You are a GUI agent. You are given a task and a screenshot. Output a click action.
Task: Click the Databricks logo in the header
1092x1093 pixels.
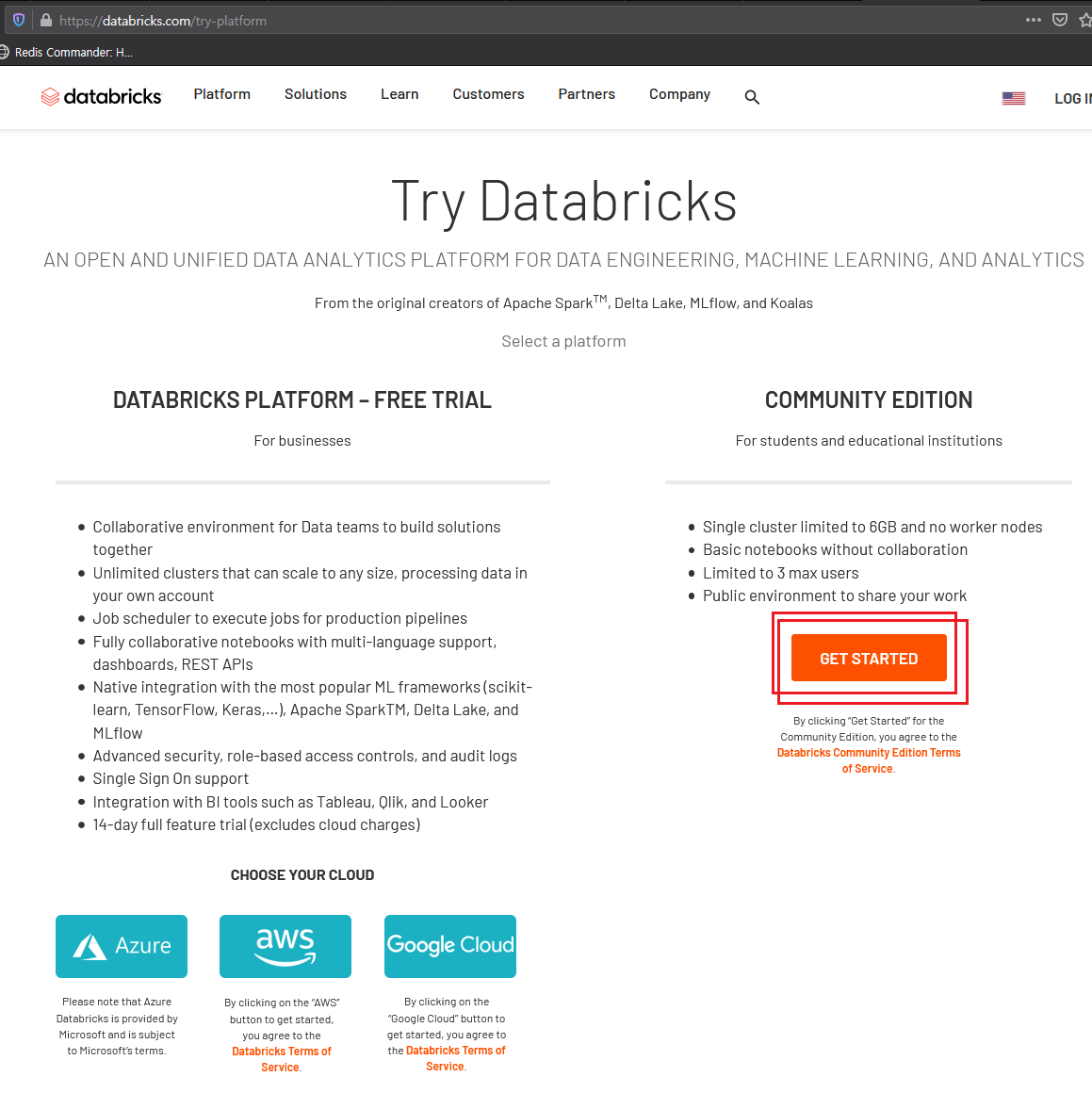101,95
